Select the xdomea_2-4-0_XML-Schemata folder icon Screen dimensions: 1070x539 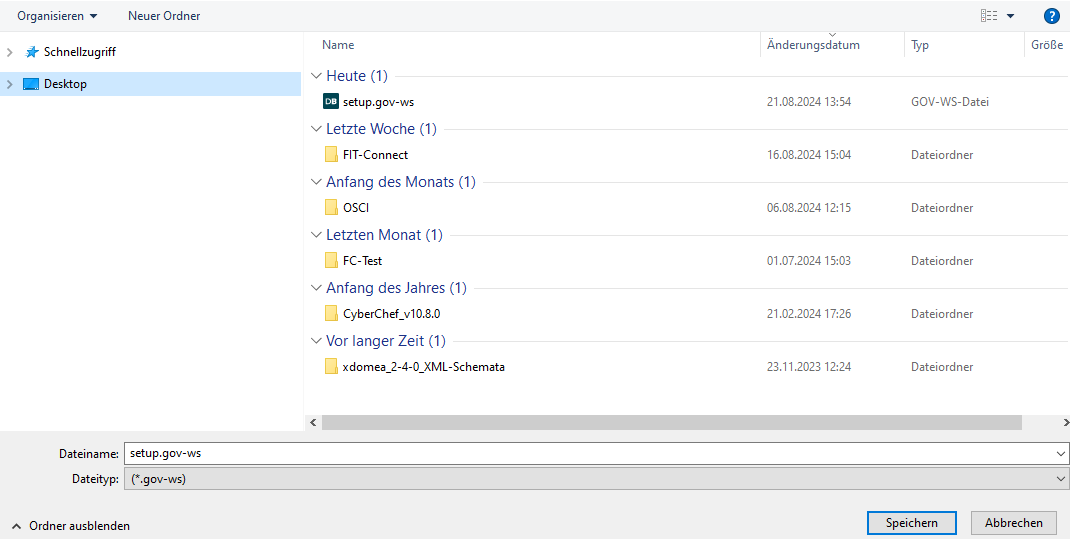[x=331, y=366]
